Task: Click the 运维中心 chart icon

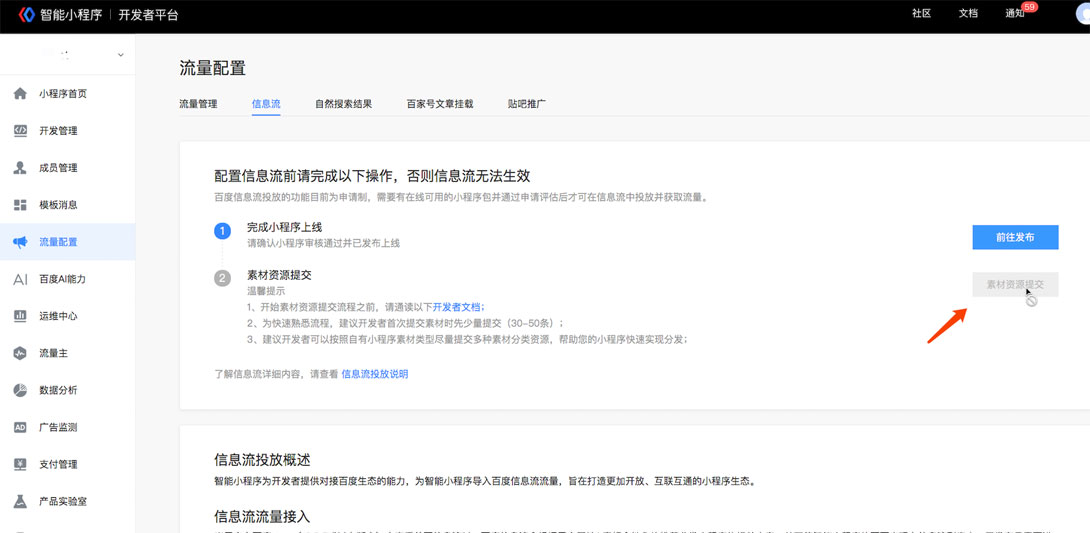Action: pyautogui.click(x=20, y=316)
